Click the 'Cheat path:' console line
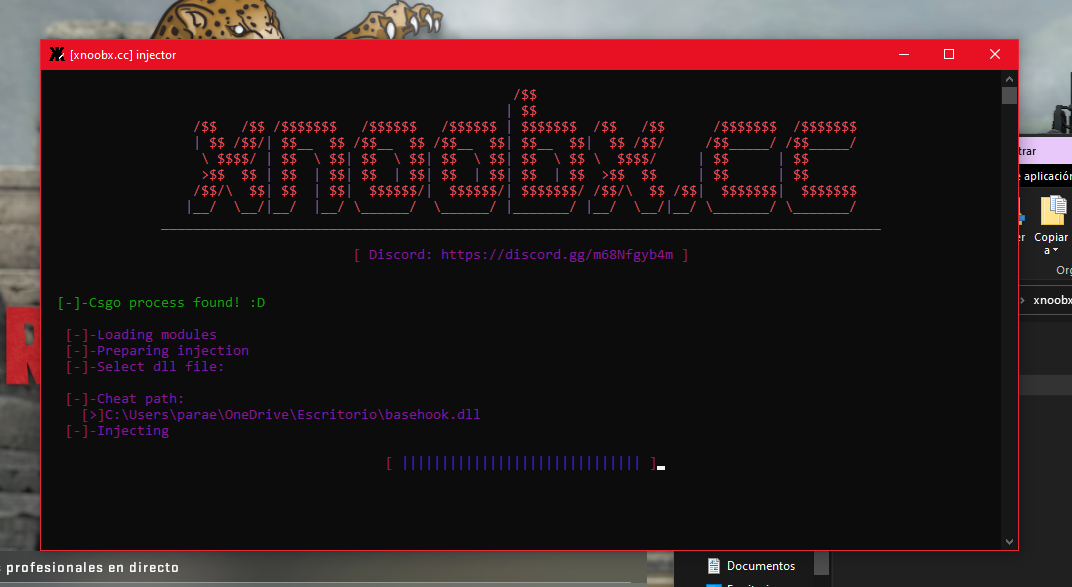 pyautogui.click(x=124, y=398)
